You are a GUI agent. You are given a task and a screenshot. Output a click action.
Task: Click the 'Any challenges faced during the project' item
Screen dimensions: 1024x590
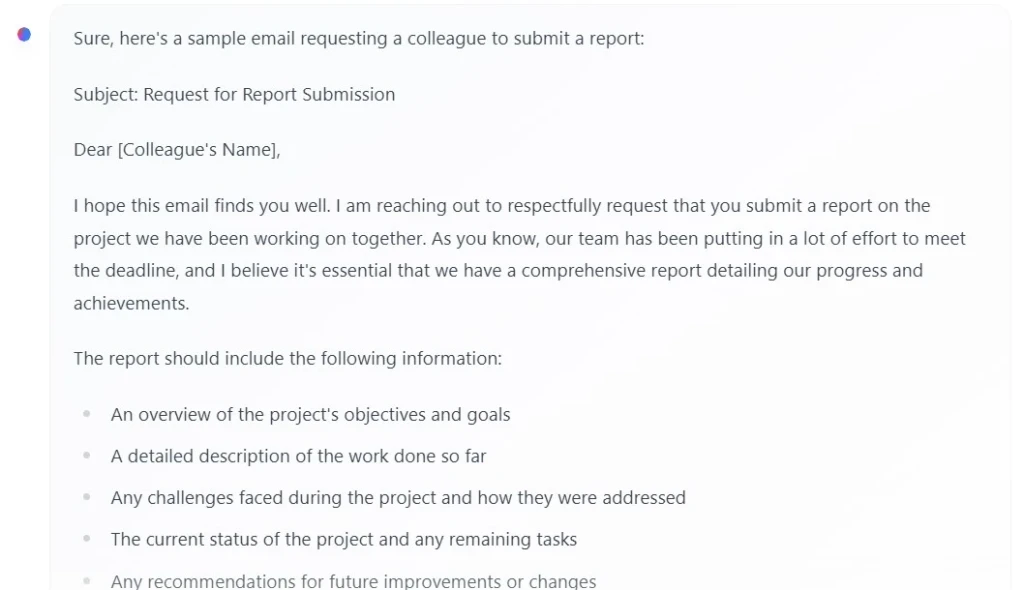[x=398, y=498]
